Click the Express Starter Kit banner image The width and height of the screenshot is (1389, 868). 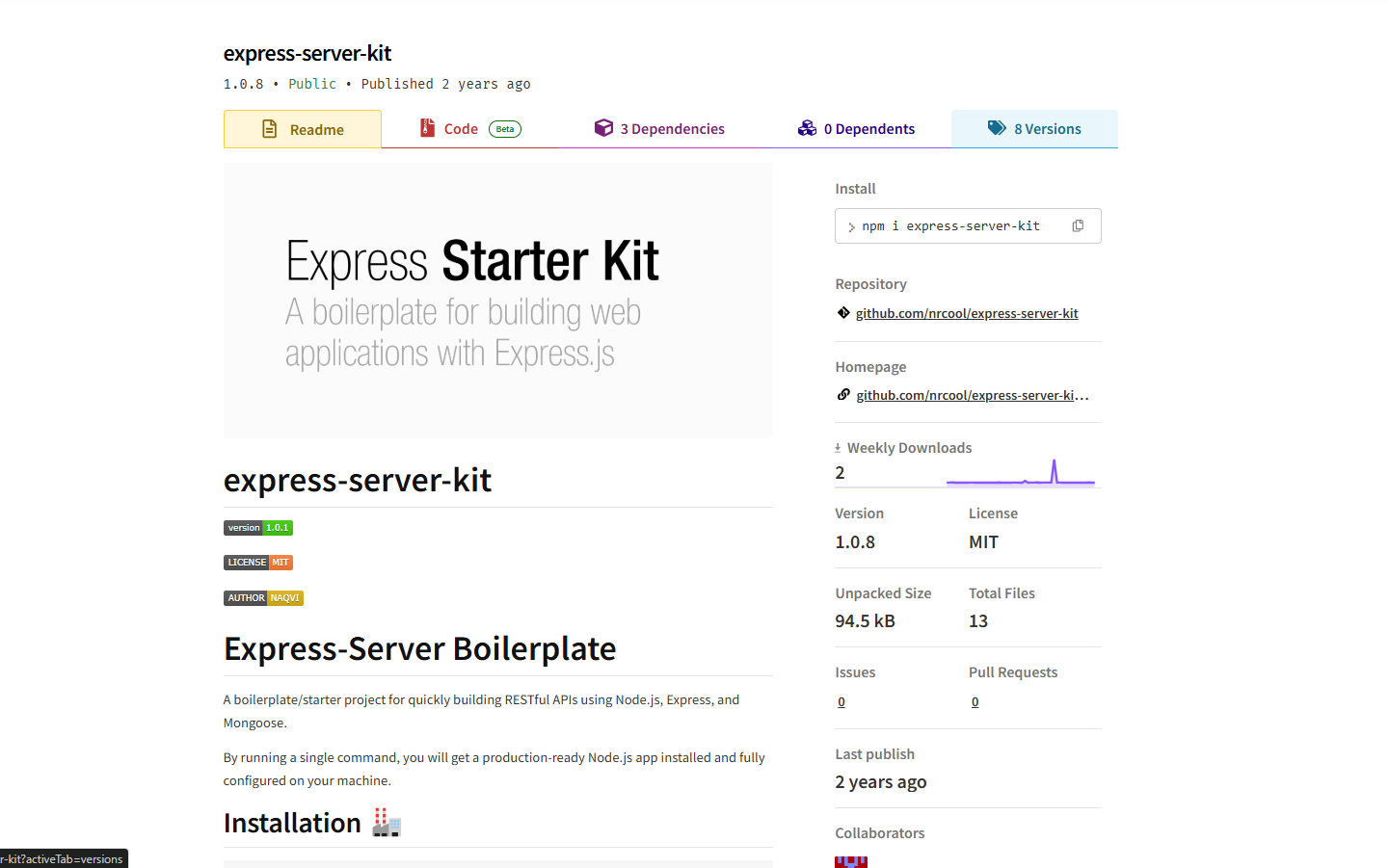498,301
